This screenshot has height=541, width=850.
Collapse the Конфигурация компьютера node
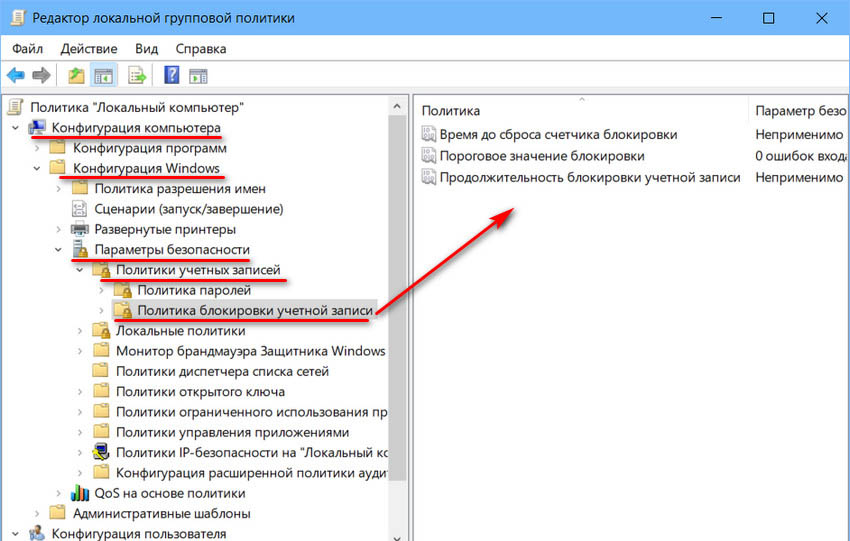(x=16, y=128)
